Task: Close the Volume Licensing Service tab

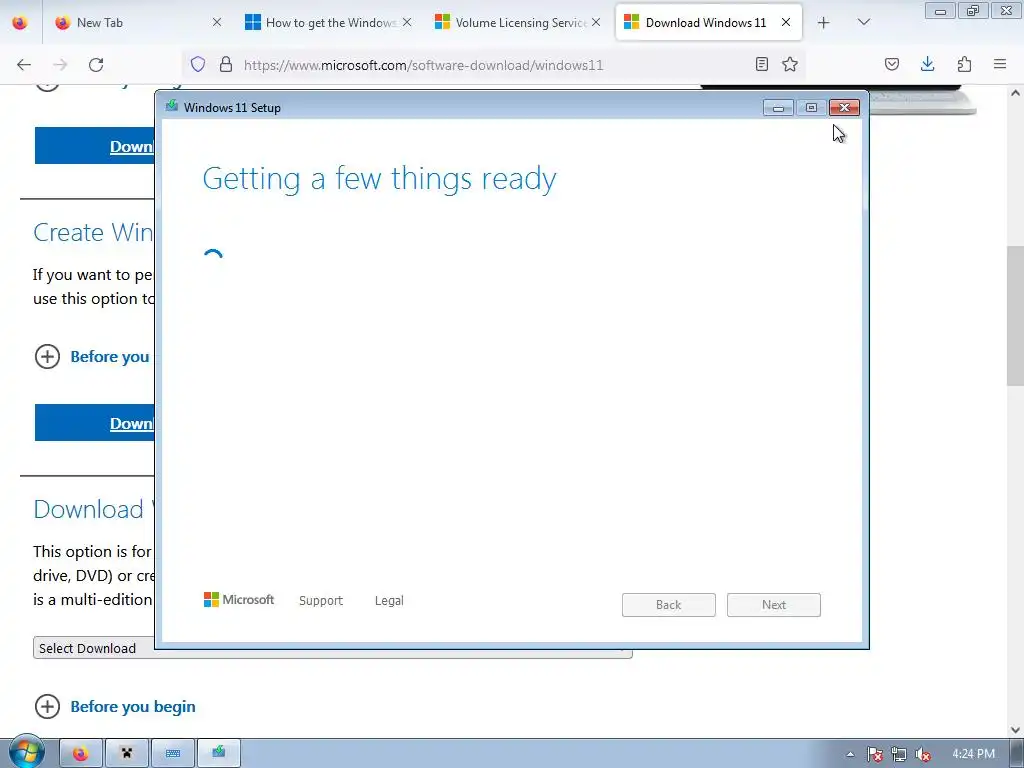Action: coord(596,22)
